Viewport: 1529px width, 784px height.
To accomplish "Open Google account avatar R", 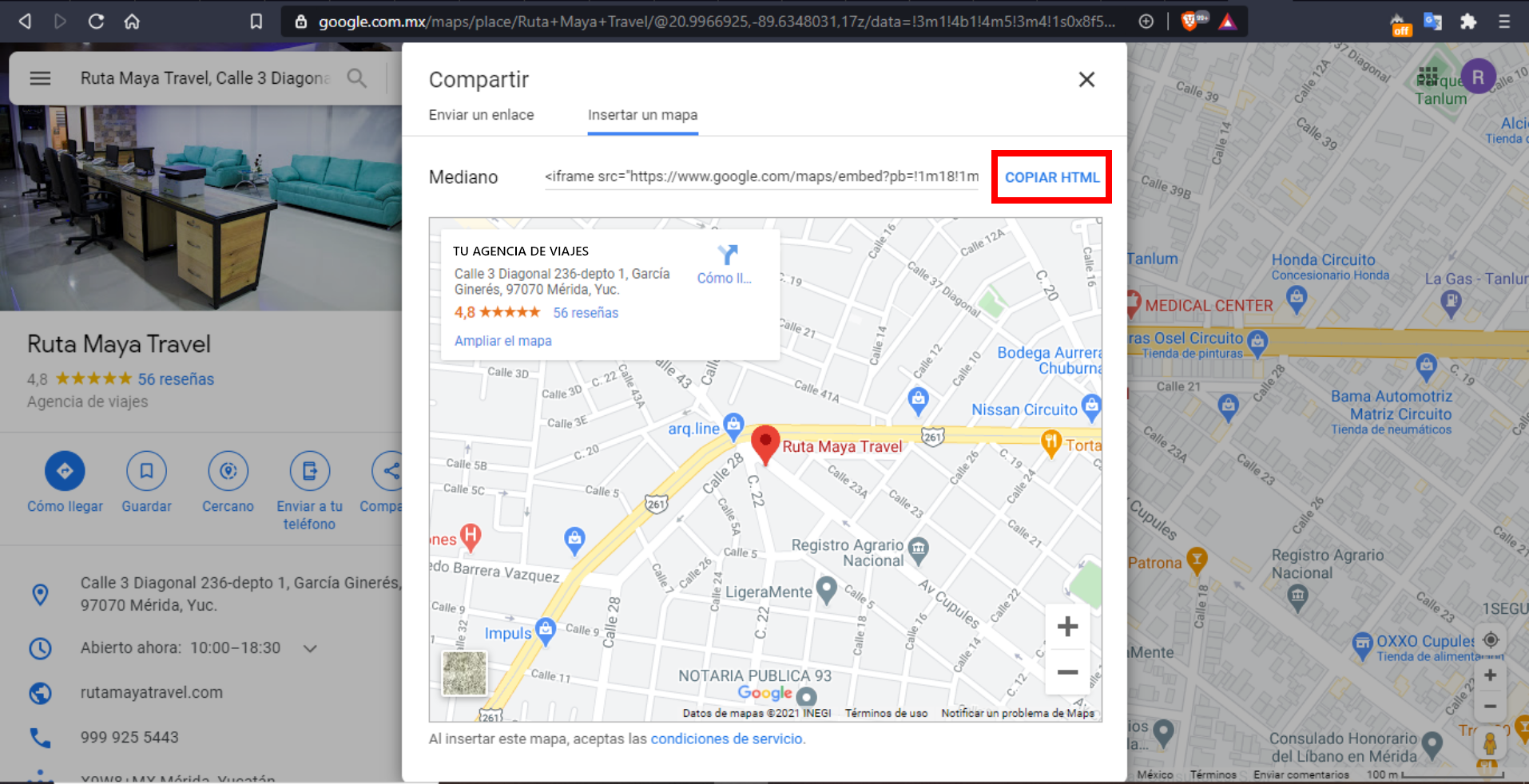I will [1478, 77].
